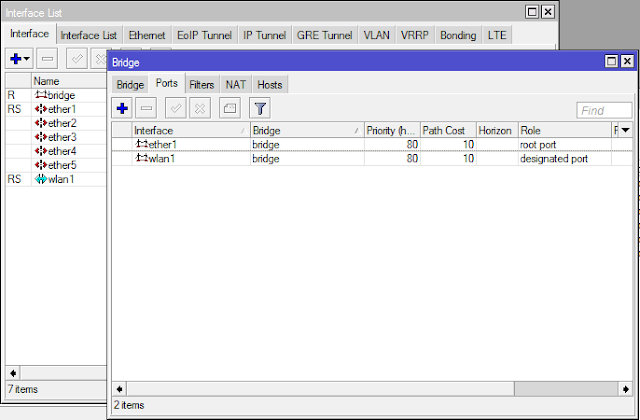Open the GRE Tunnel tab
The height and width of the screenshot is (420, 640).
point(324,36)
